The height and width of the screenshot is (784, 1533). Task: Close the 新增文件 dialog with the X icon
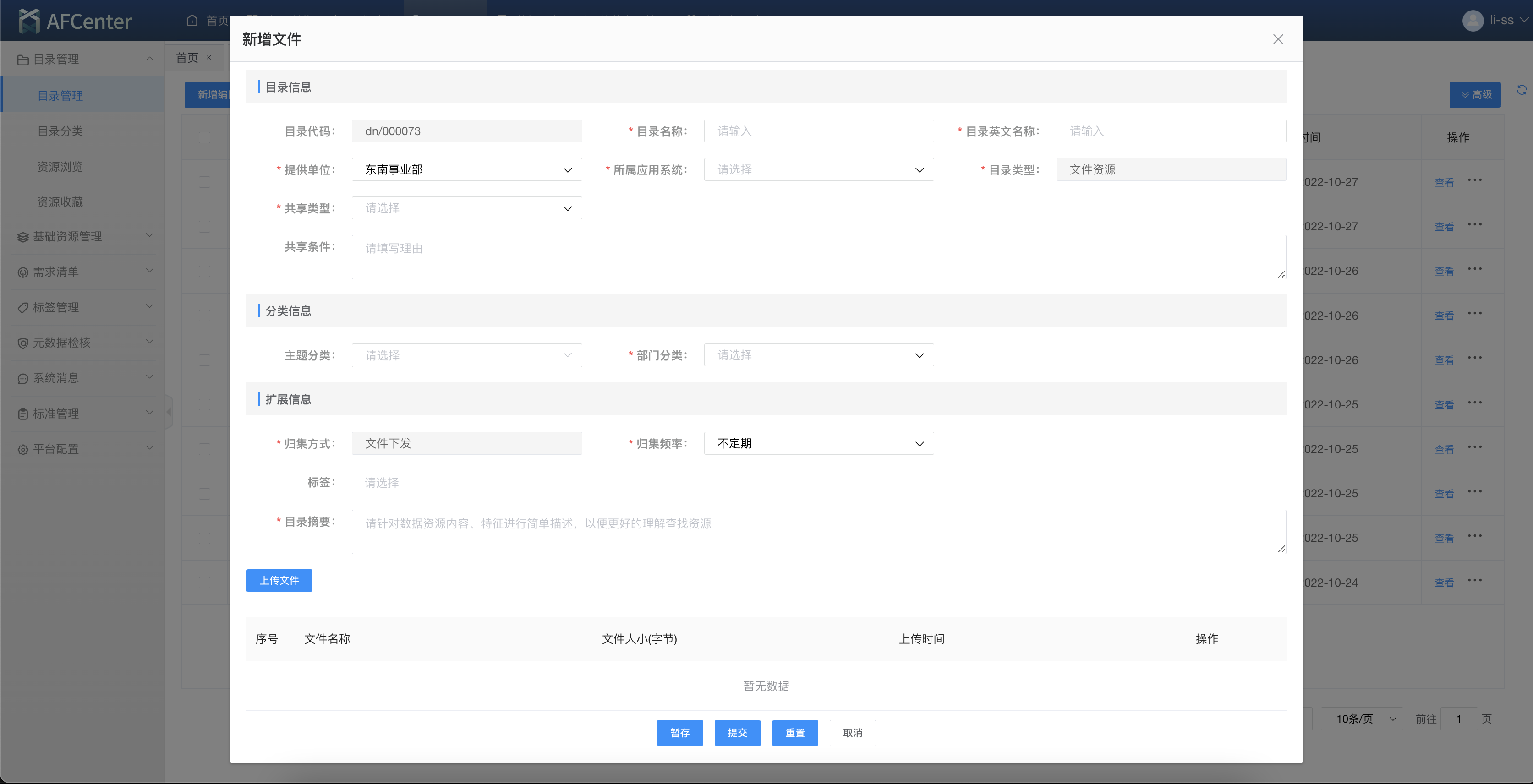point(1278,39)
